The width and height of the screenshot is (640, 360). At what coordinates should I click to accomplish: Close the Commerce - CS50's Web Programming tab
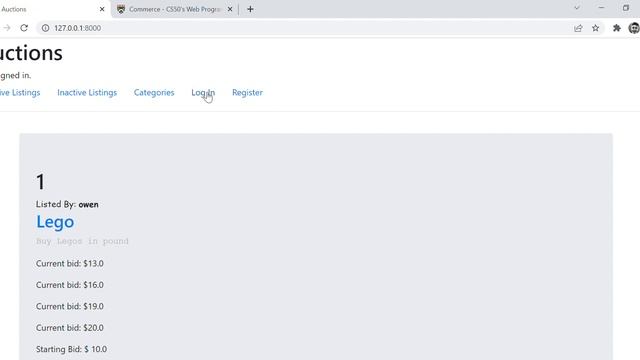coord(230,9)
